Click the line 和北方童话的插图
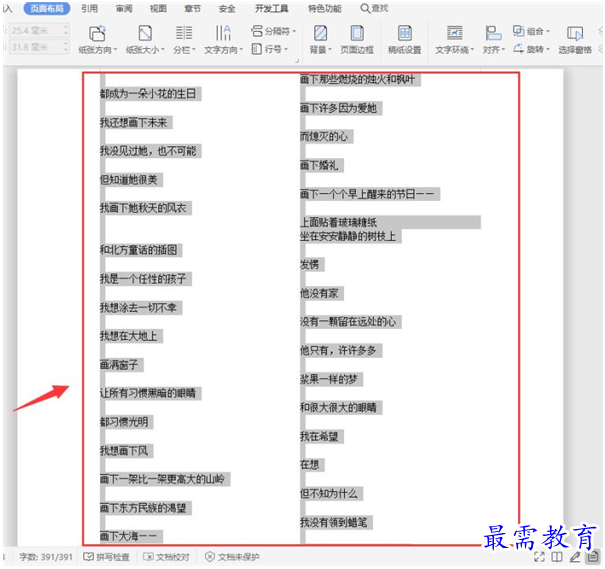The image size is (605, 569). [x=139, y=250]
